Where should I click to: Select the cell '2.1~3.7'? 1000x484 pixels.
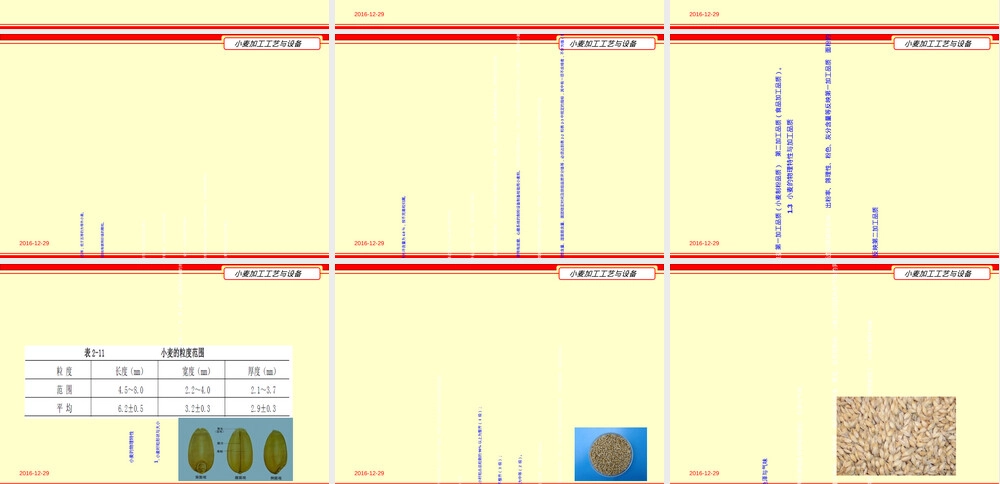(x=263, y=390)
